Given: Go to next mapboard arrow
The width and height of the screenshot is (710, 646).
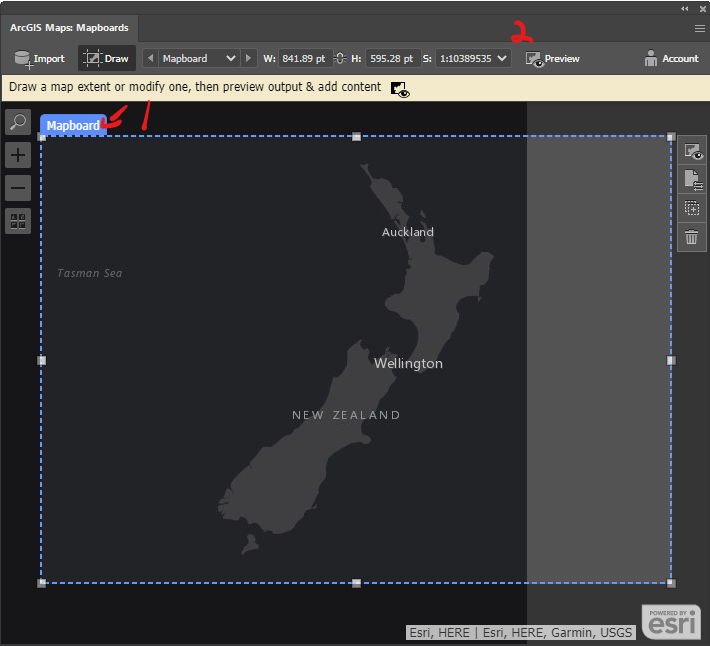Looking at the screenshot, I should 248,58.
